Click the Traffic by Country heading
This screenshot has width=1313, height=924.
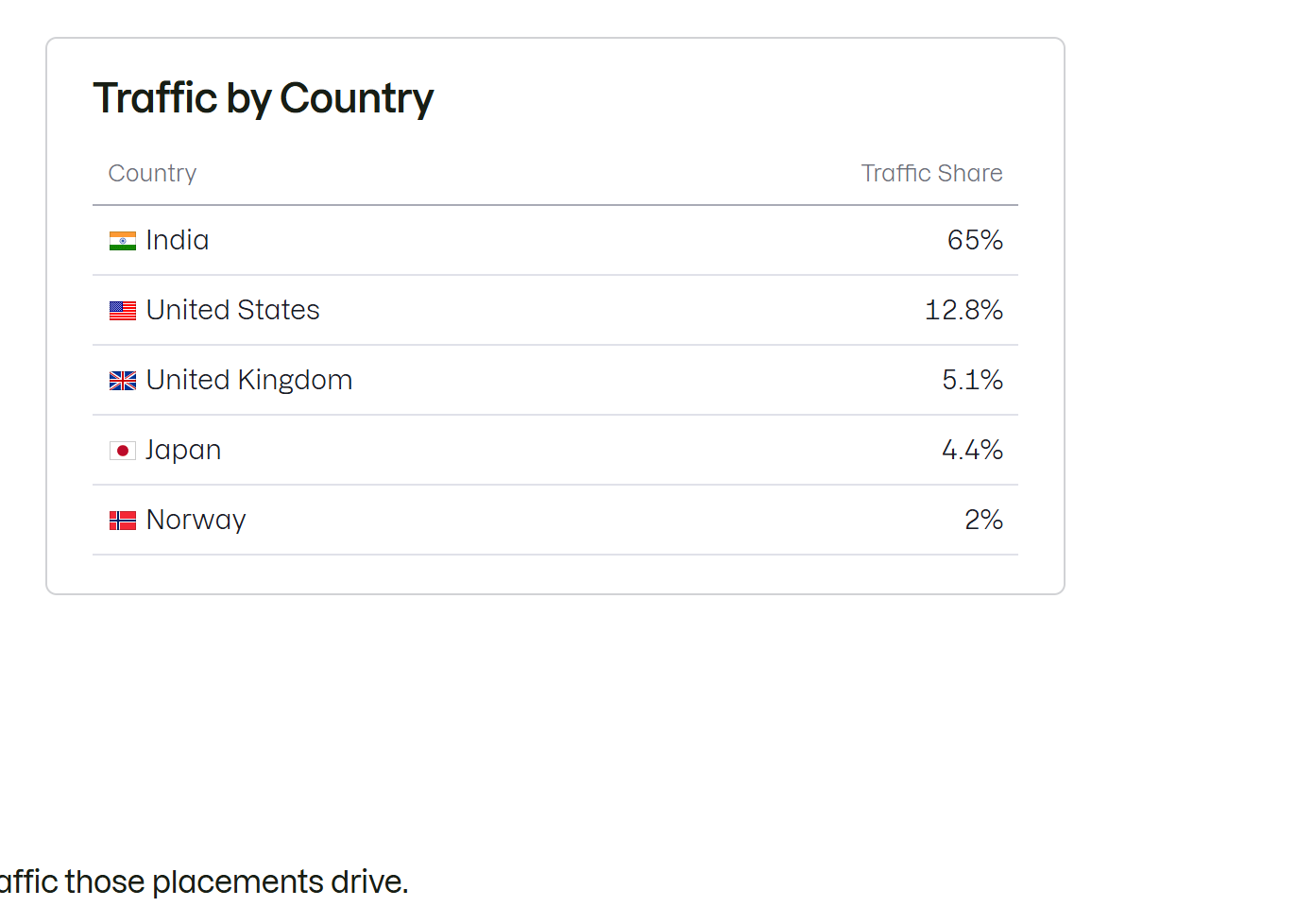click(264, 98)
